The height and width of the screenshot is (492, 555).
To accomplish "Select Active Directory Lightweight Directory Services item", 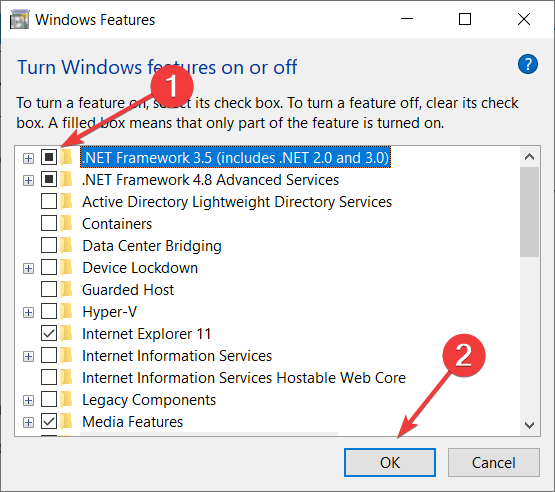I will point(237,202).
